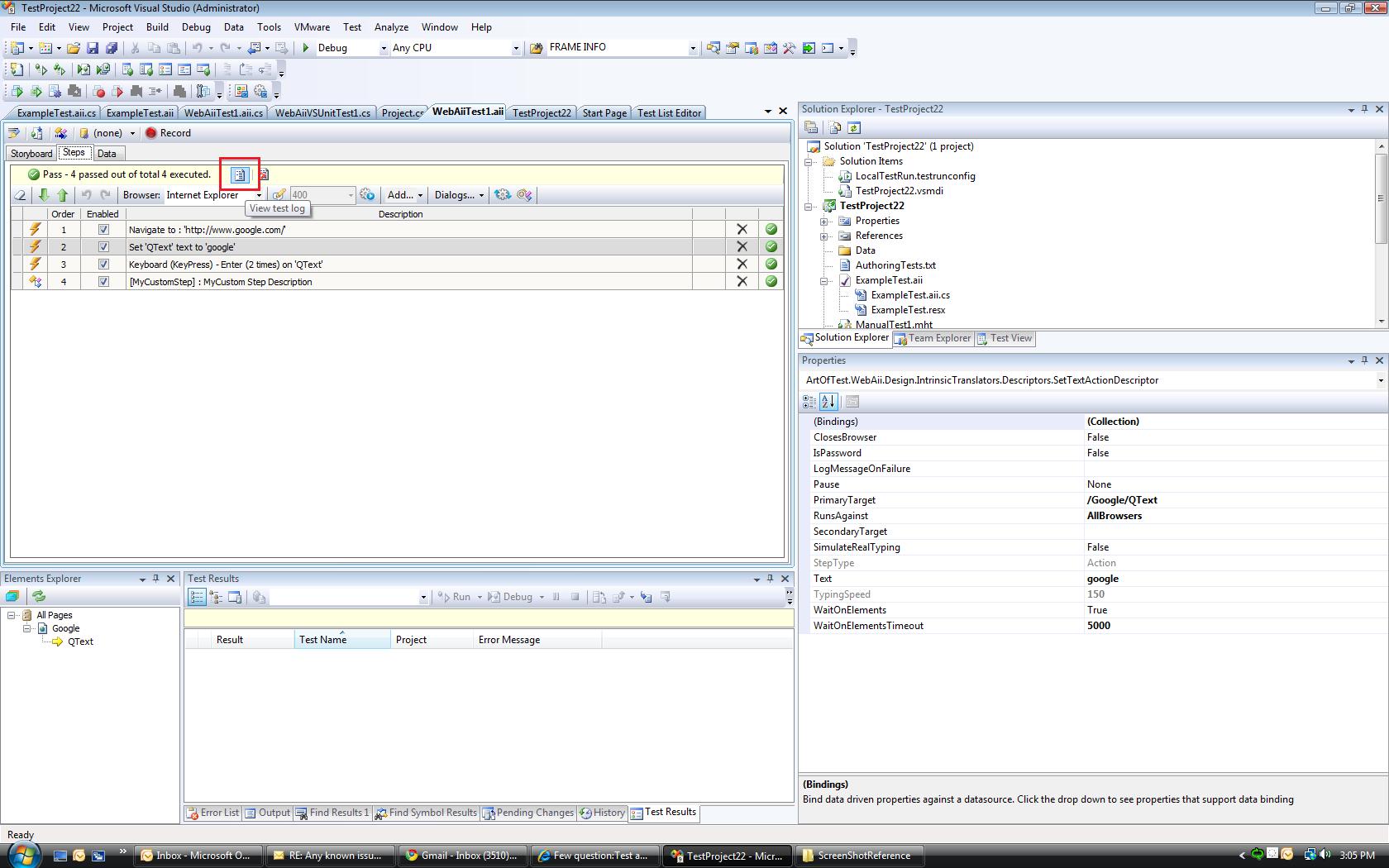Click green Start Debugging play arrow
Screen dimensions: 1389x868
click(x=306, y=48)
